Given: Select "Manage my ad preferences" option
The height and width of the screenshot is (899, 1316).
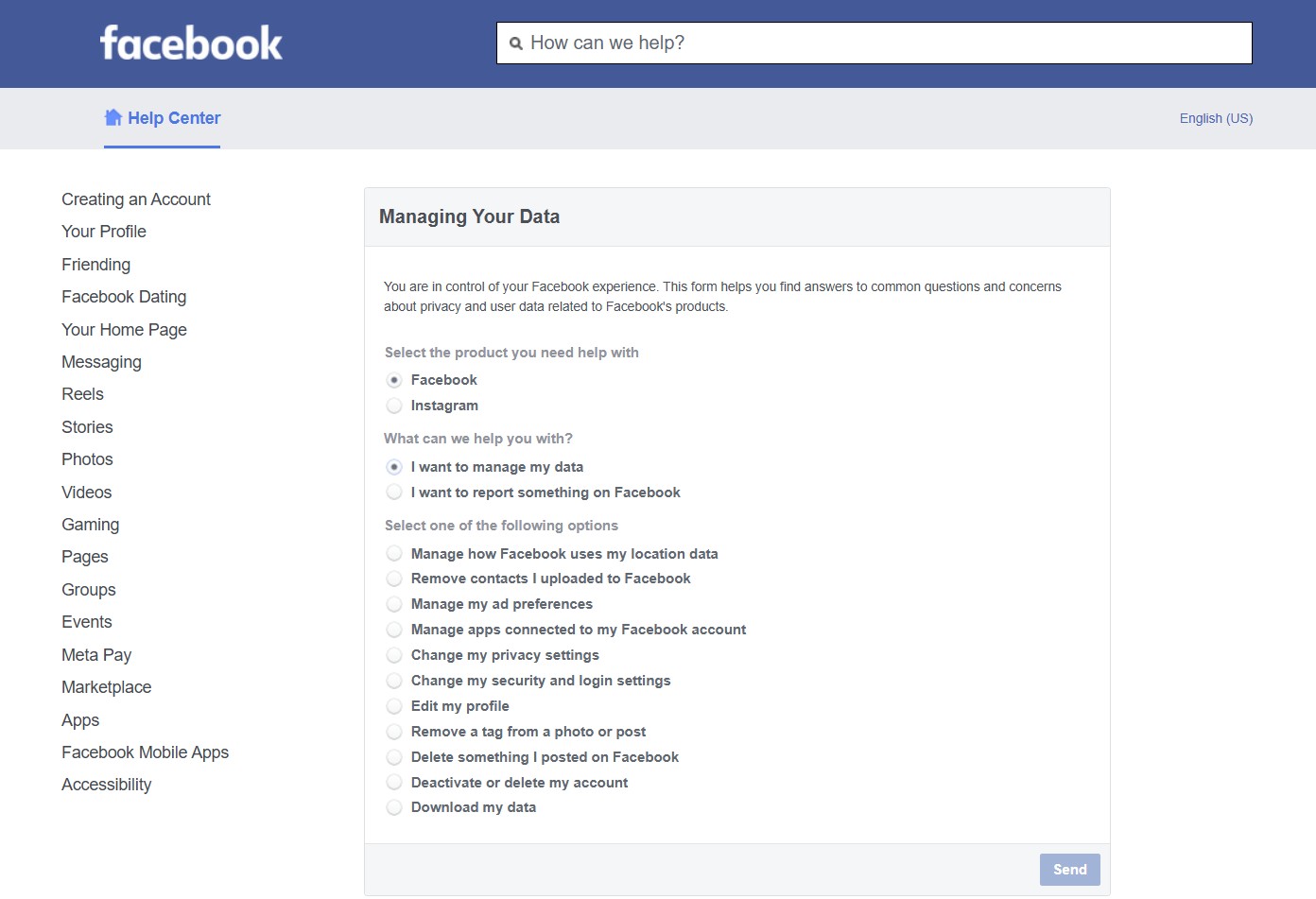Looking at the screenshot, I should click(394, 604).
